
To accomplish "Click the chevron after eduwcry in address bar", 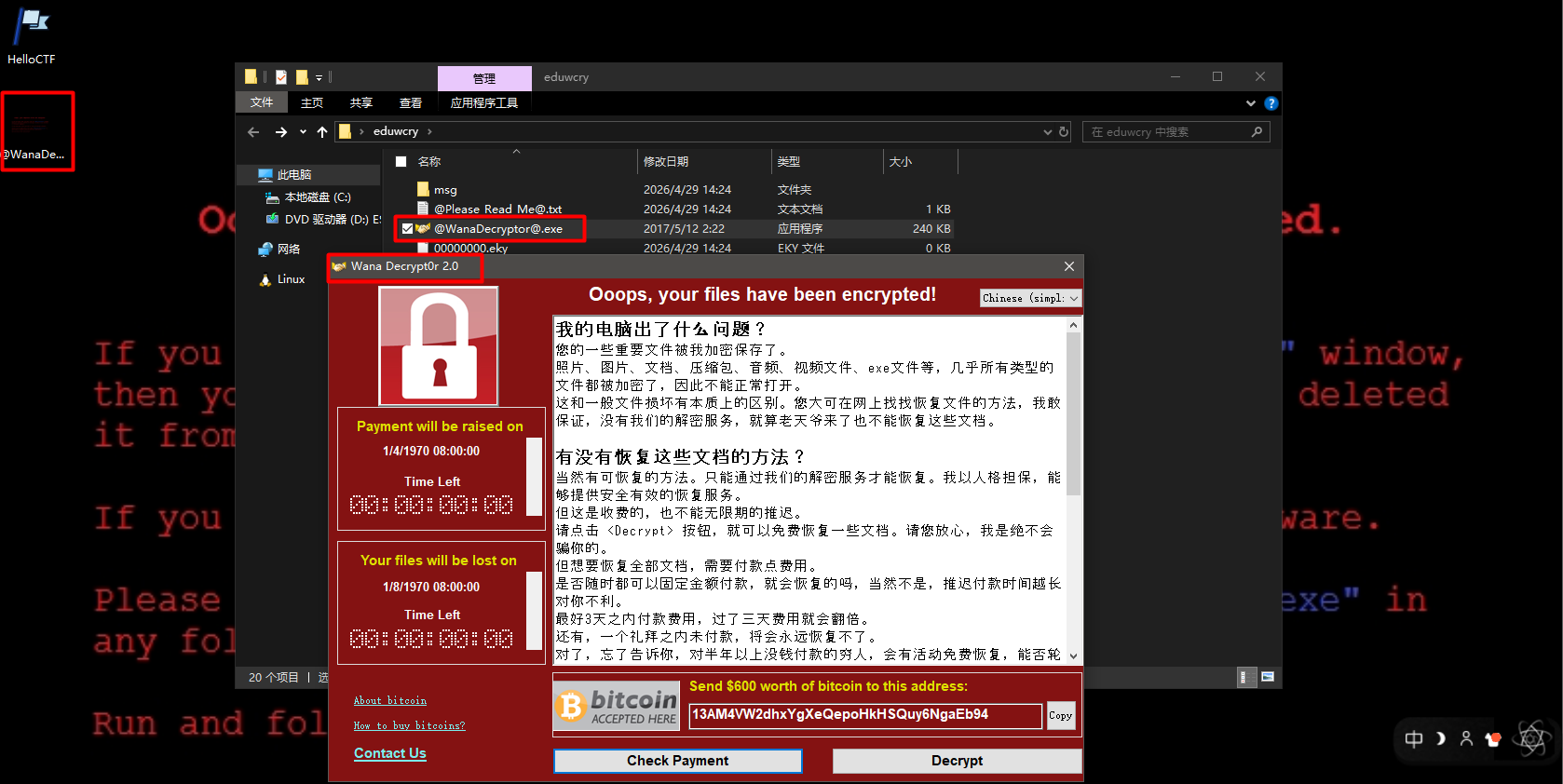I will point(429,132).
